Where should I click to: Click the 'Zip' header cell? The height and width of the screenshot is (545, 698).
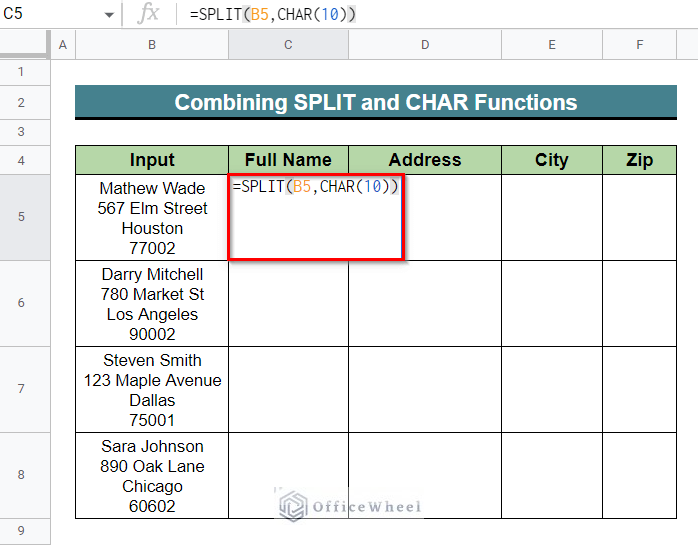tap(640, 160)
